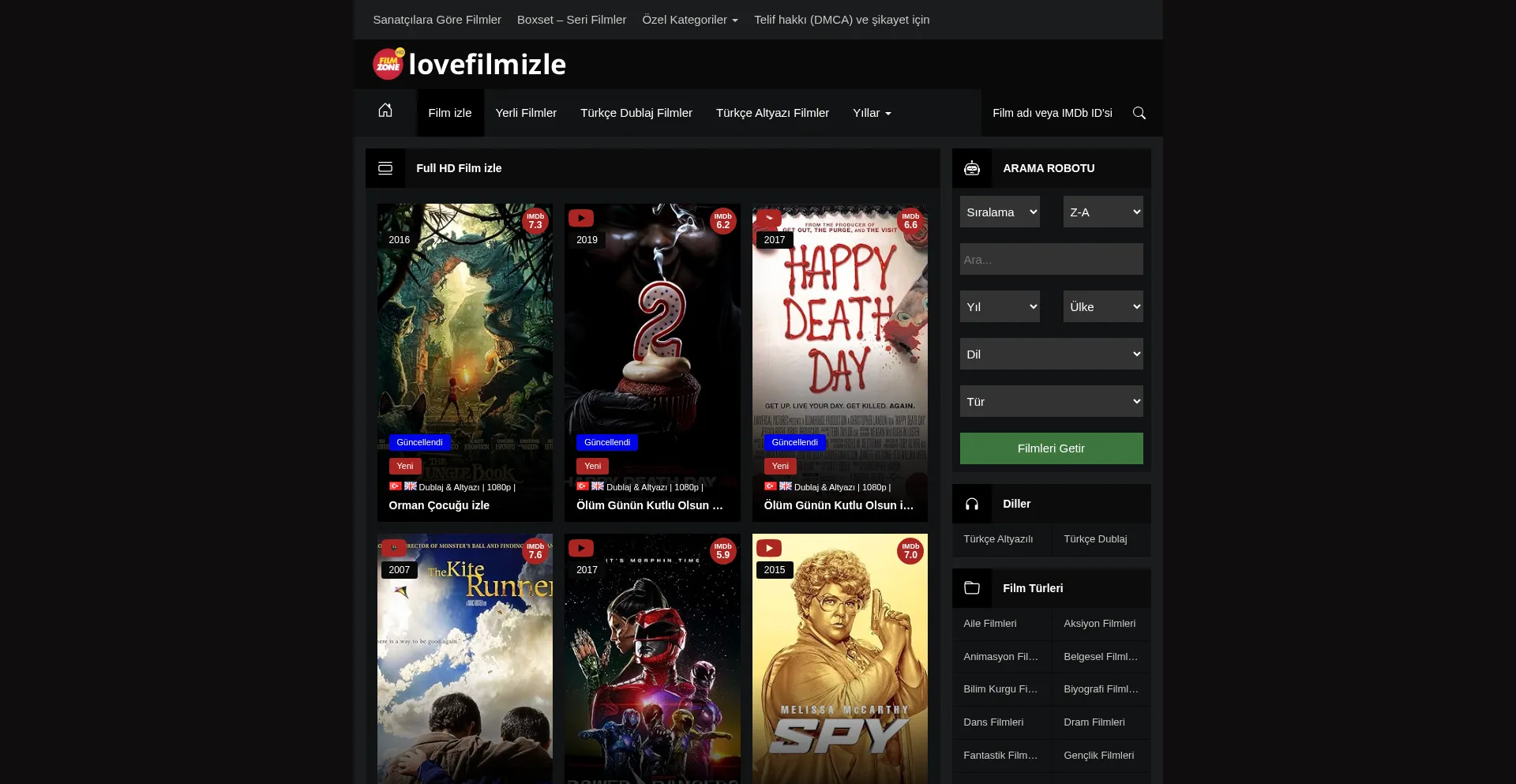Open Aksiyon Filmleri genre link
This screenshot has width=1516, height=784.
click(x=1099, y=624)
